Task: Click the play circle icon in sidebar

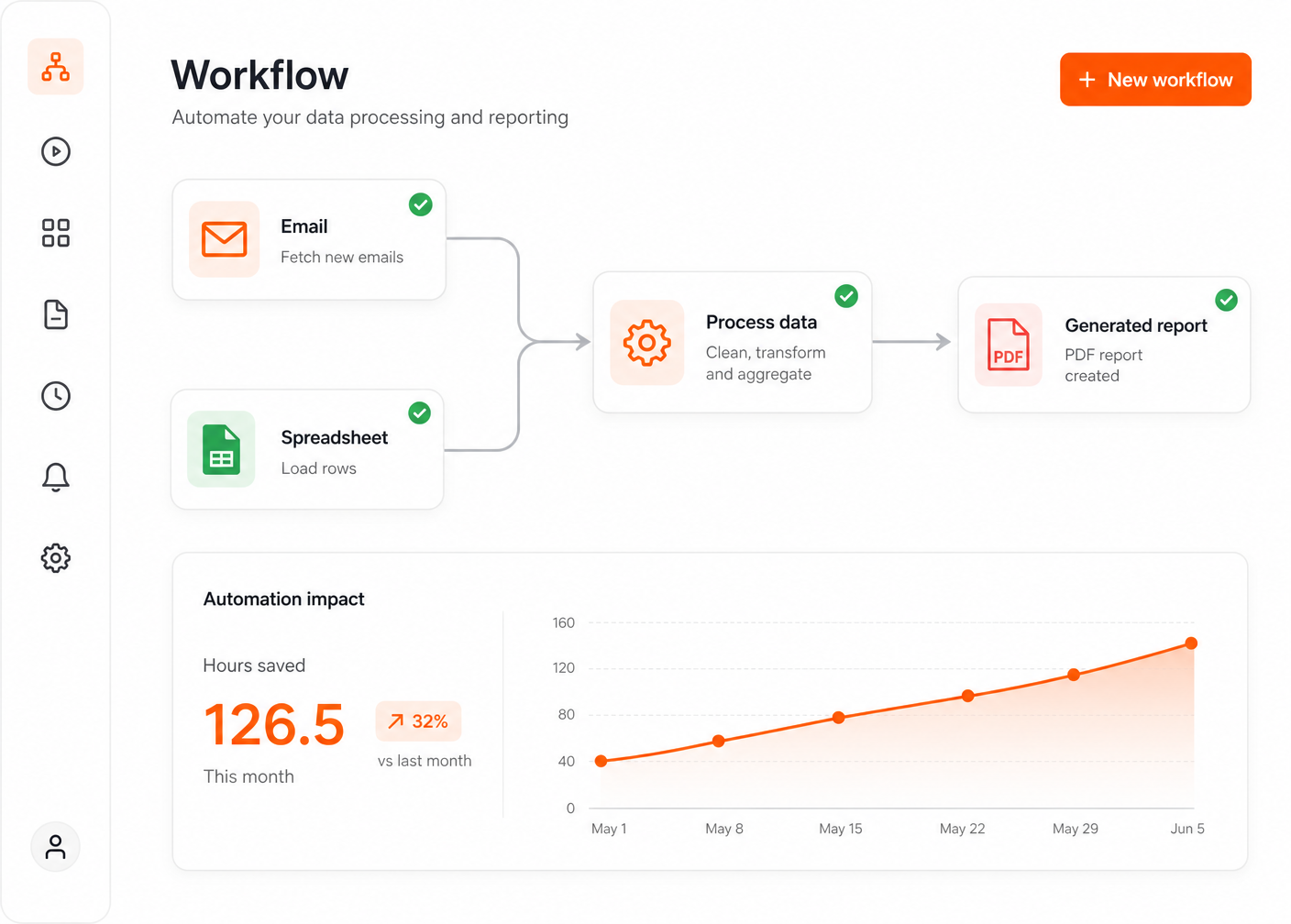Action: (x=56, y=151)
